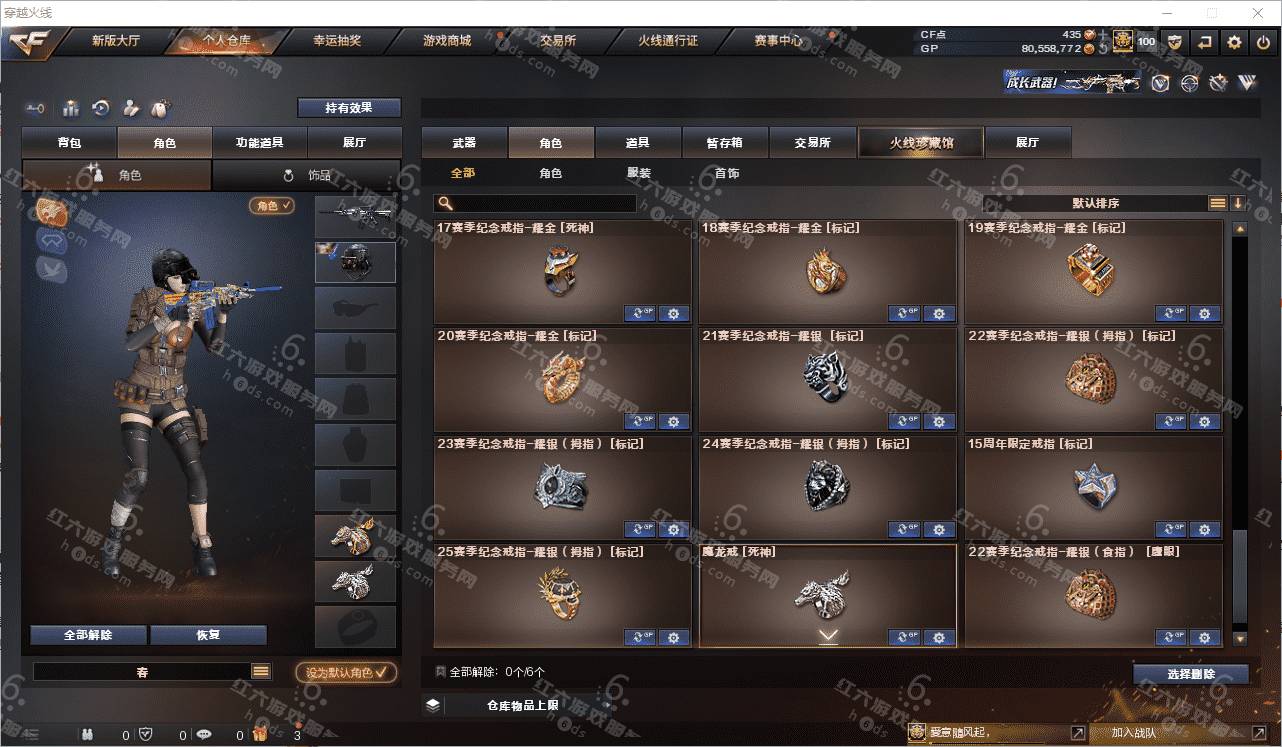Screen dimensions: 1282x747
Task: Click the plus icon next to CF点
Action: coord(1103,35)
